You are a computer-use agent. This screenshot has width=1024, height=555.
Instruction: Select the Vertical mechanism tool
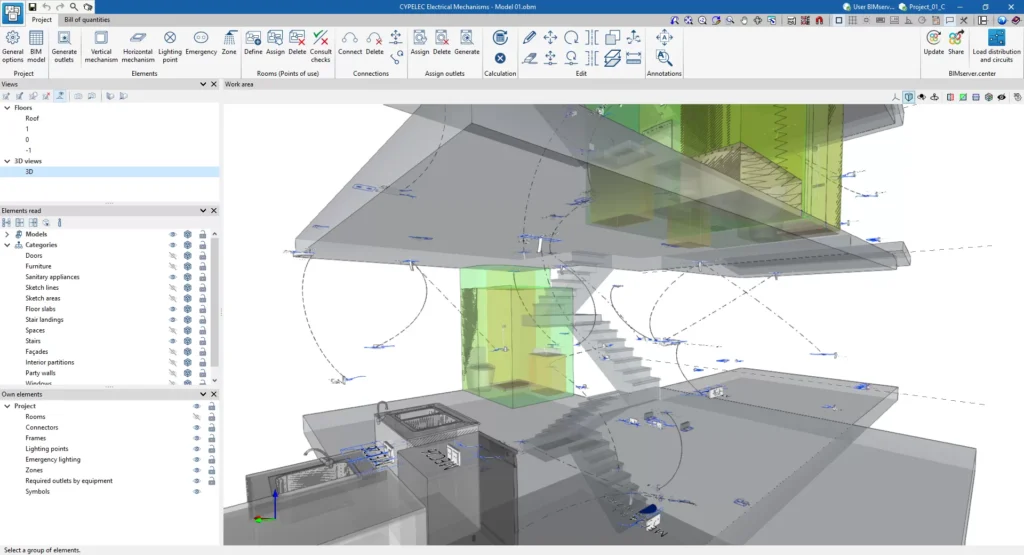pos(101,44)
